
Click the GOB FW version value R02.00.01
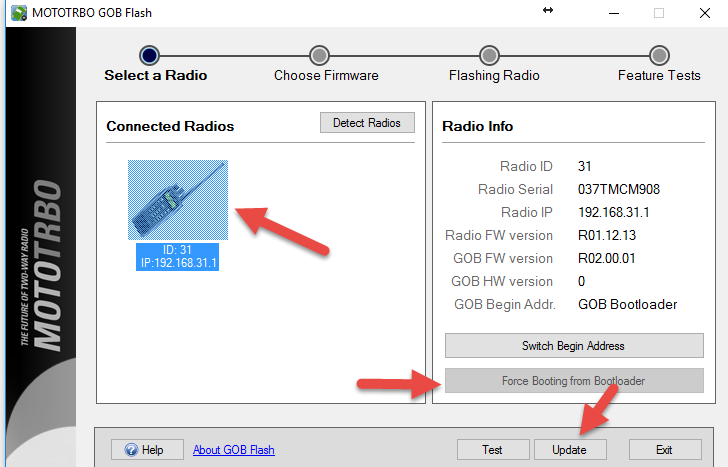606,259
